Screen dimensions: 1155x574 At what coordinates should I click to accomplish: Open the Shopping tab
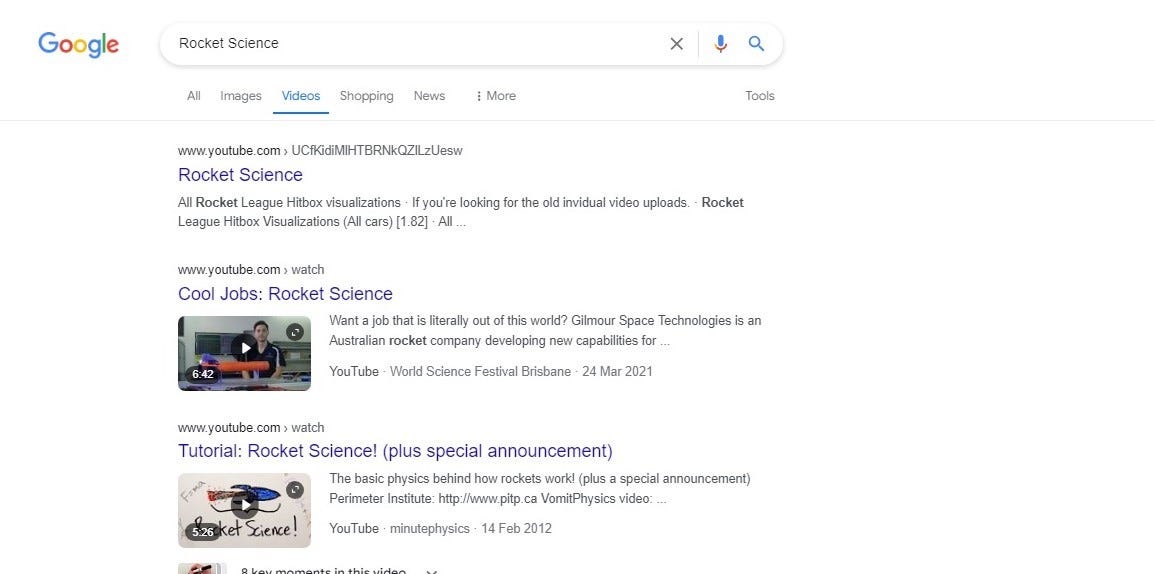366,96
